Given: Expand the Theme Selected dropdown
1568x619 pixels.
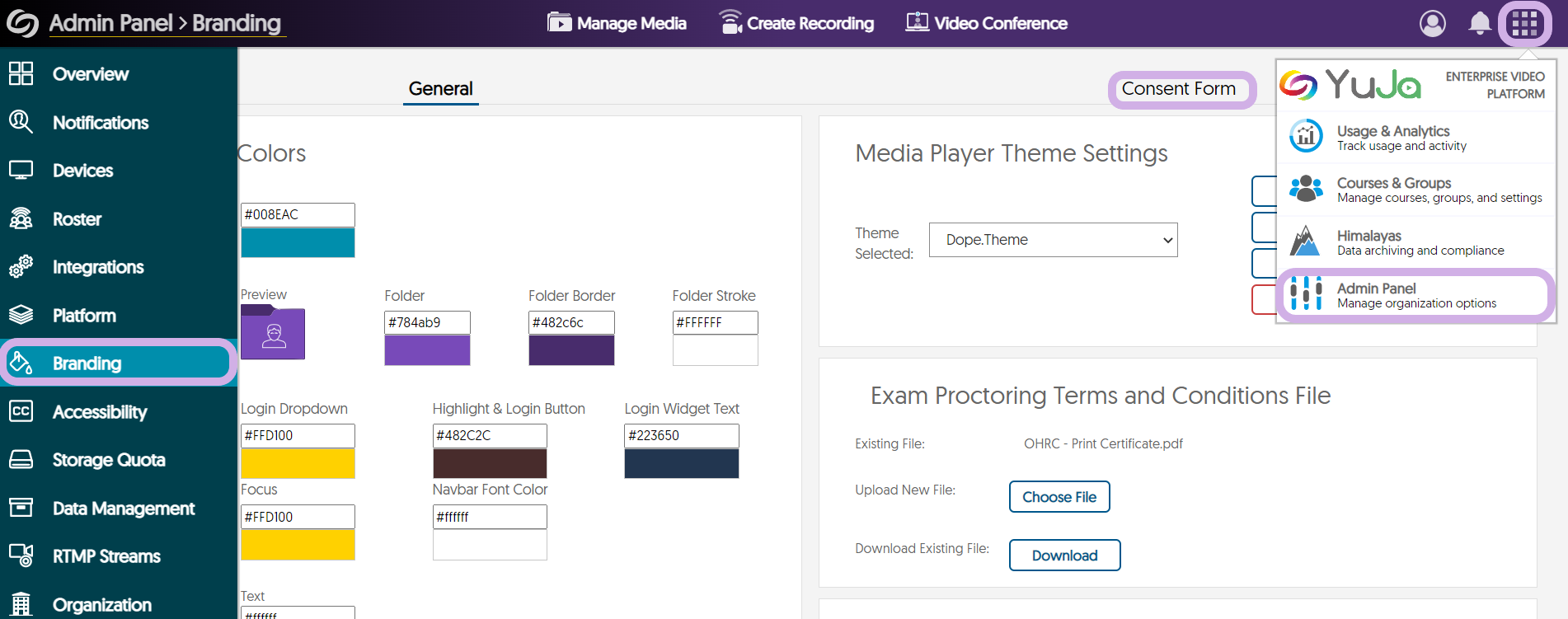Looking at the screenshot, I should pyautogui.click(x=1053, y=240).
